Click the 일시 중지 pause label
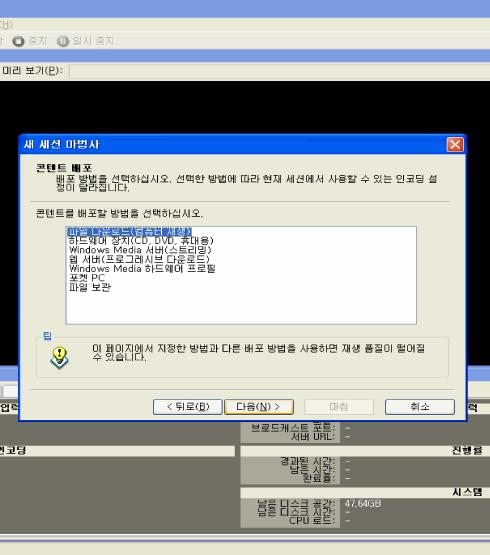The height and width of the screenshot is (555, 490). tap(93, 41)
